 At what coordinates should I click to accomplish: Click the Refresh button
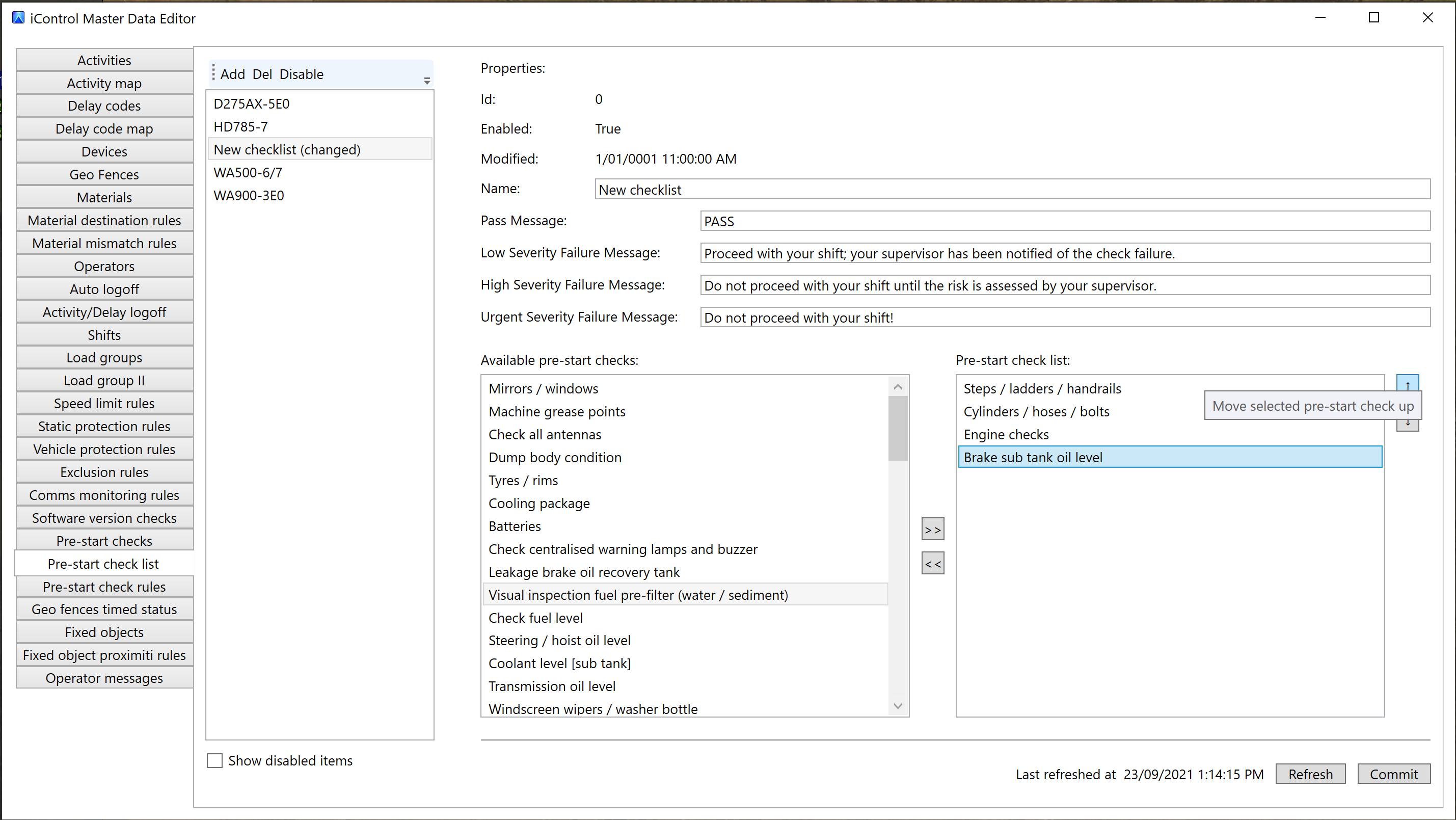[1310, 774]
